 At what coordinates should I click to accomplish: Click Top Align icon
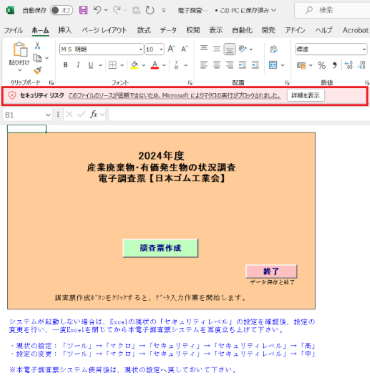coord(204,49)
